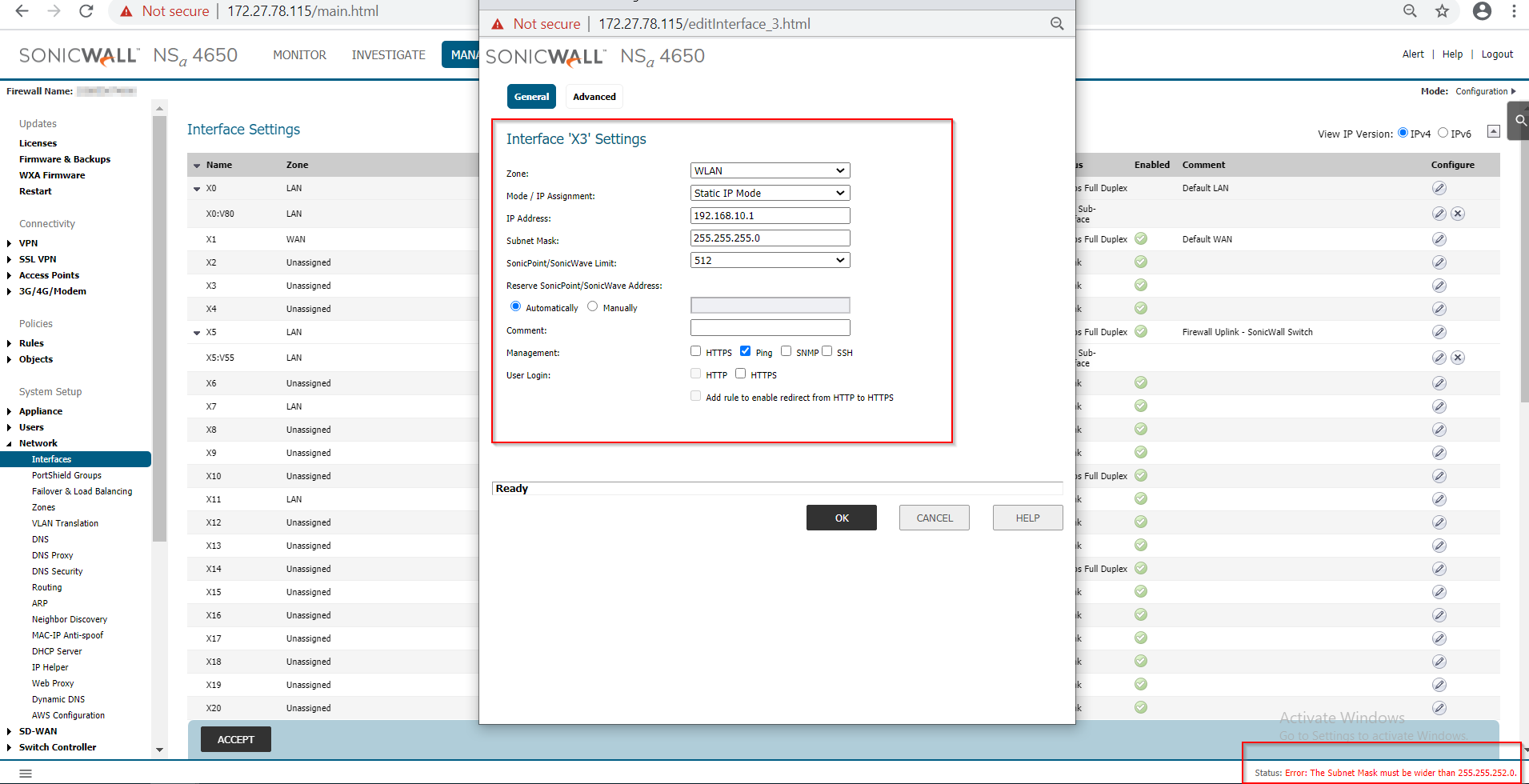
Task: Delete the X5:V55 sub-interface
Action: [x=1458, y=358]
